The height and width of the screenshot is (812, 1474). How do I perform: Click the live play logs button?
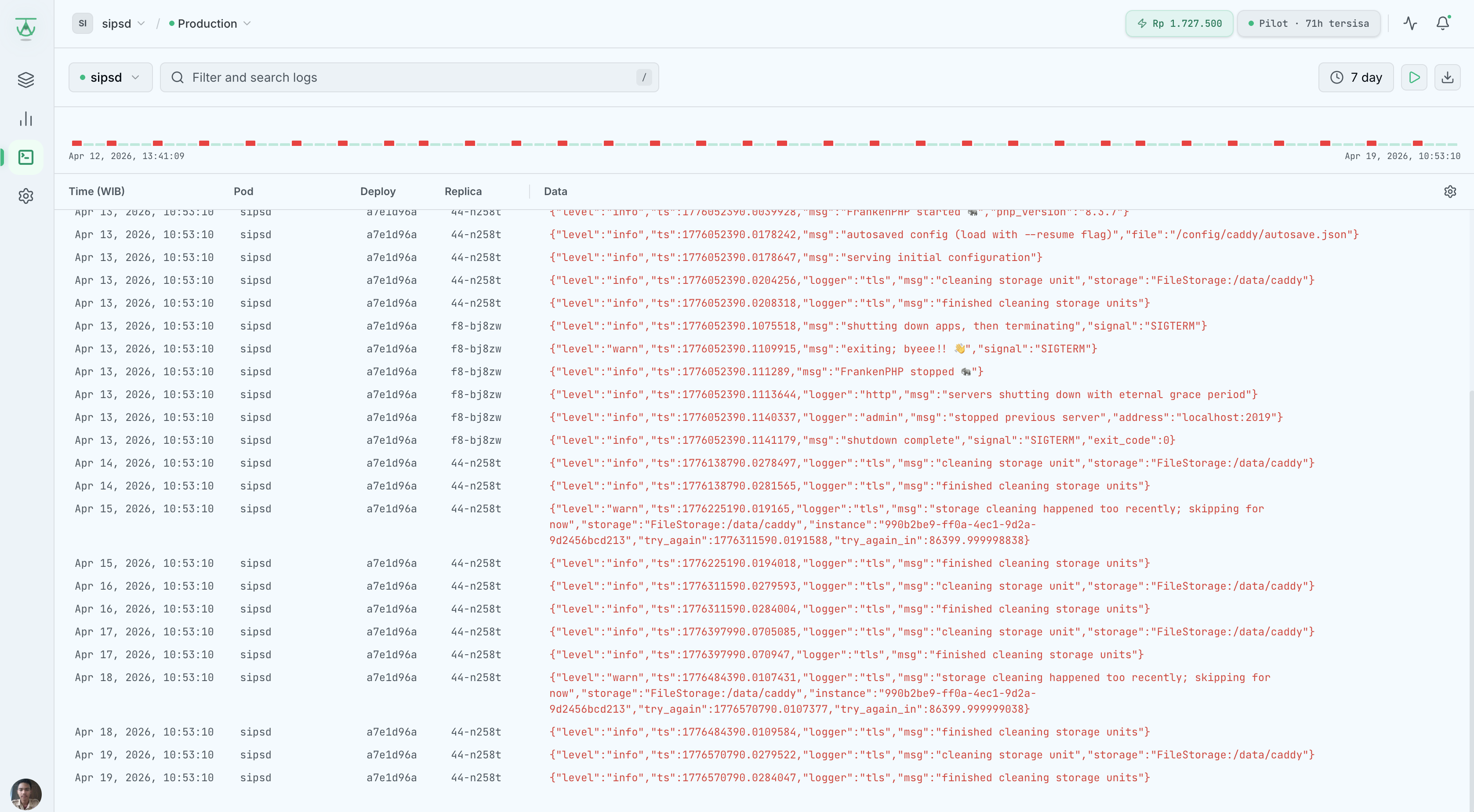(1414, 77)
